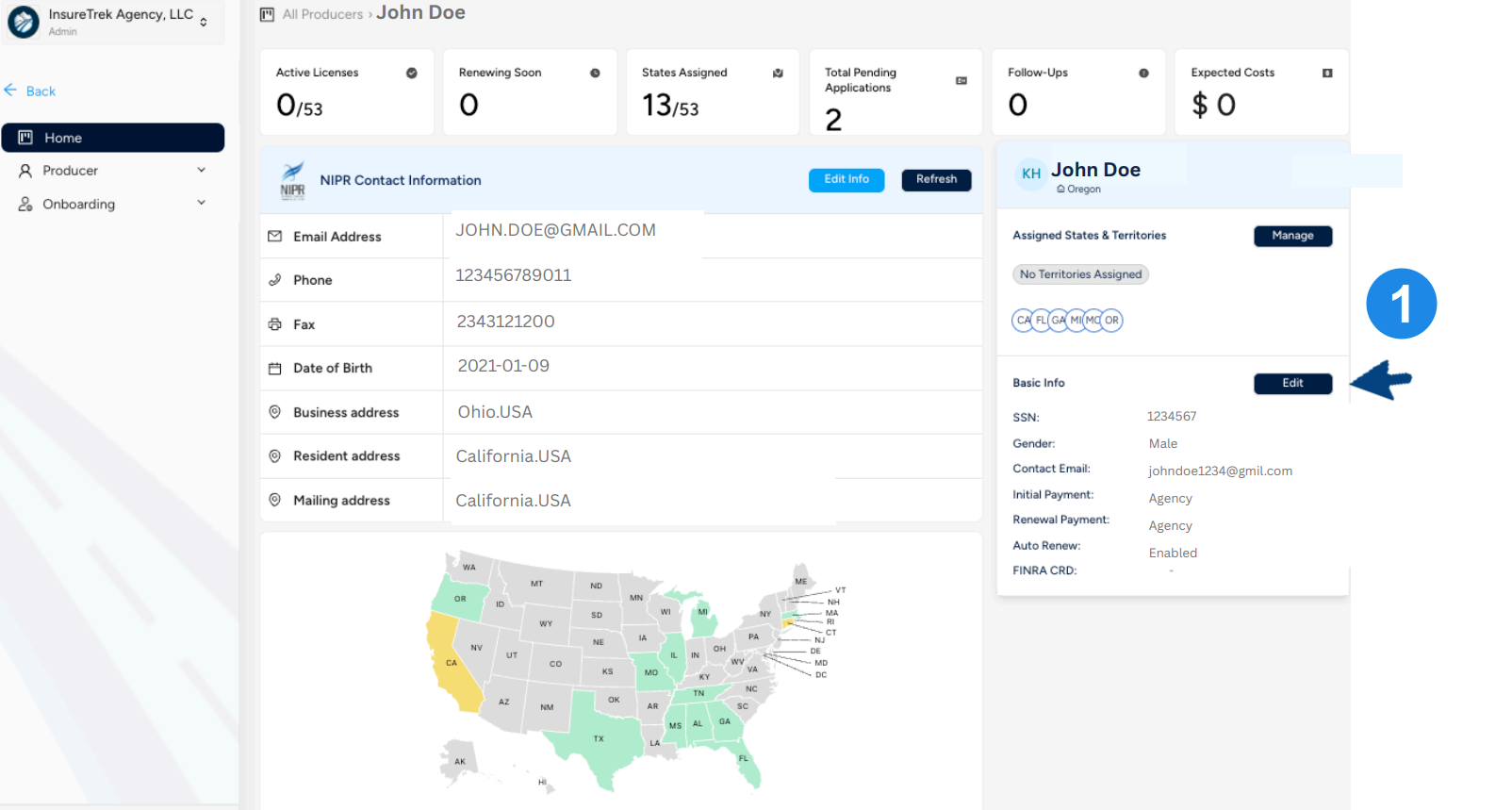Click the Renewing Soon clock icon
Viewport: 1512px width, 810px height.
click(595, 73)
